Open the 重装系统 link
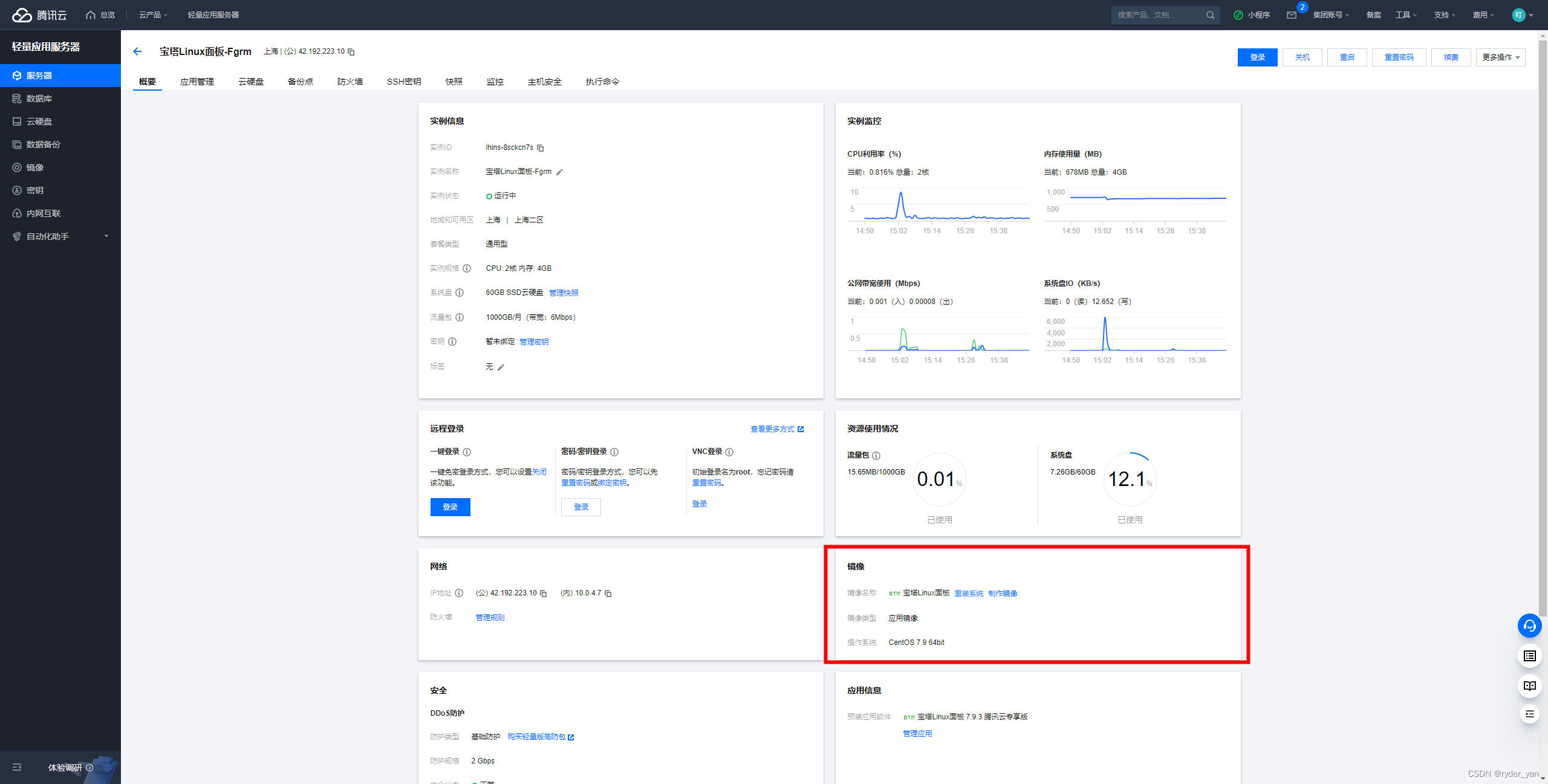 click(x=969, y=594)
